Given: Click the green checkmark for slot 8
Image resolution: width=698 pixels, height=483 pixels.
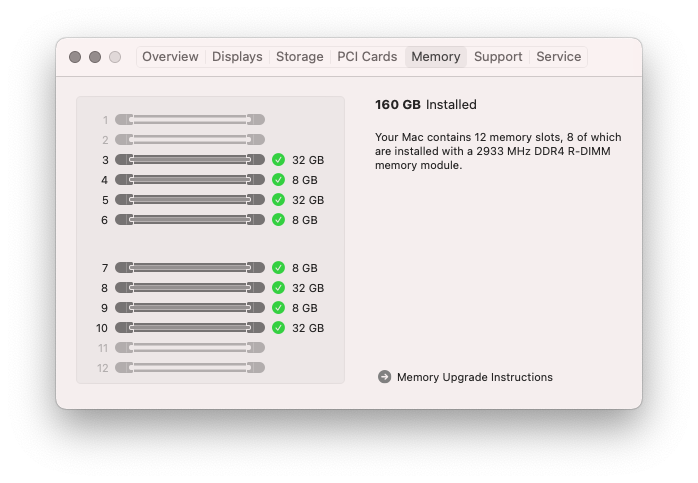Looking at the screenshot, I should pos(278,288).
